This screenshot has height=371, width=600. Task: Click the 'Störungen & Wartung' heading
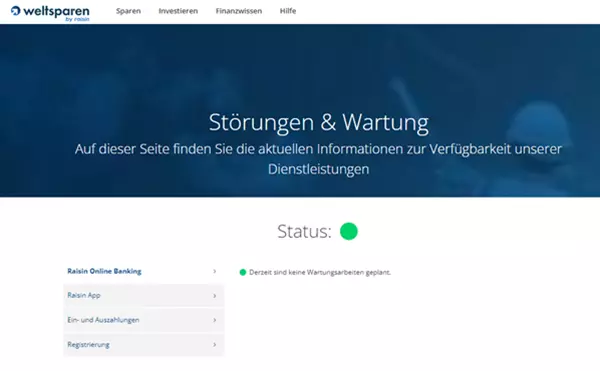(319, 123)
